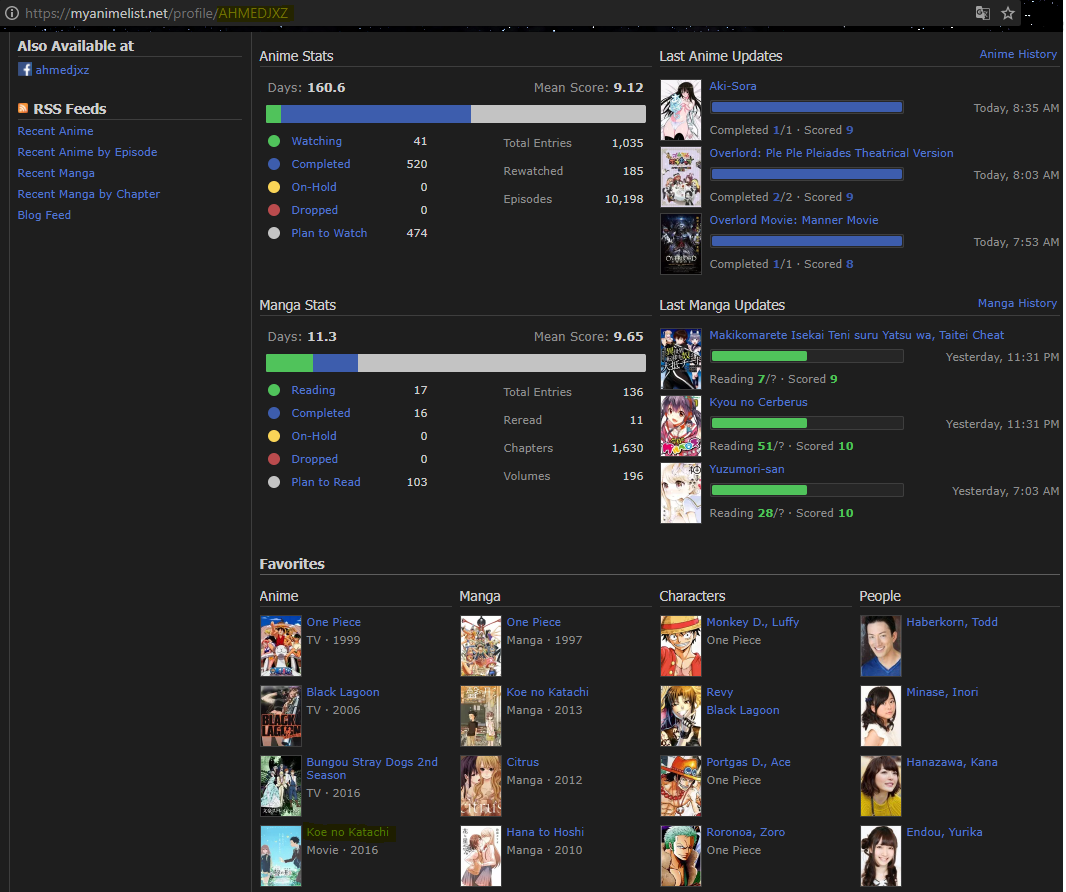
Task: Open the Anime History link
Action: point(1017,54)
